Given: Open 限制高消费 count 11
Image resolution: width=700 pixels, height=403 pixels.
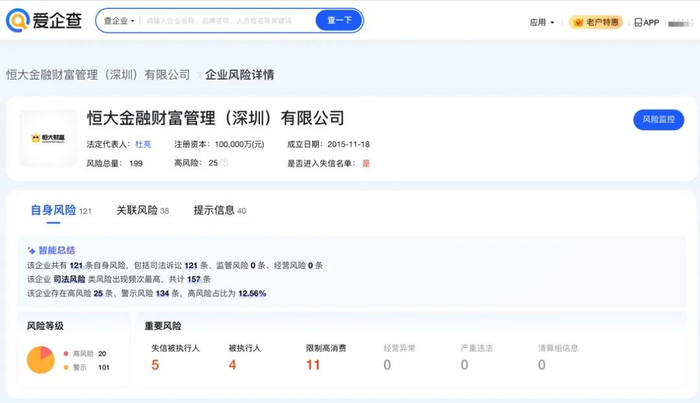Looking at the screenshot, I should [313, 365].
